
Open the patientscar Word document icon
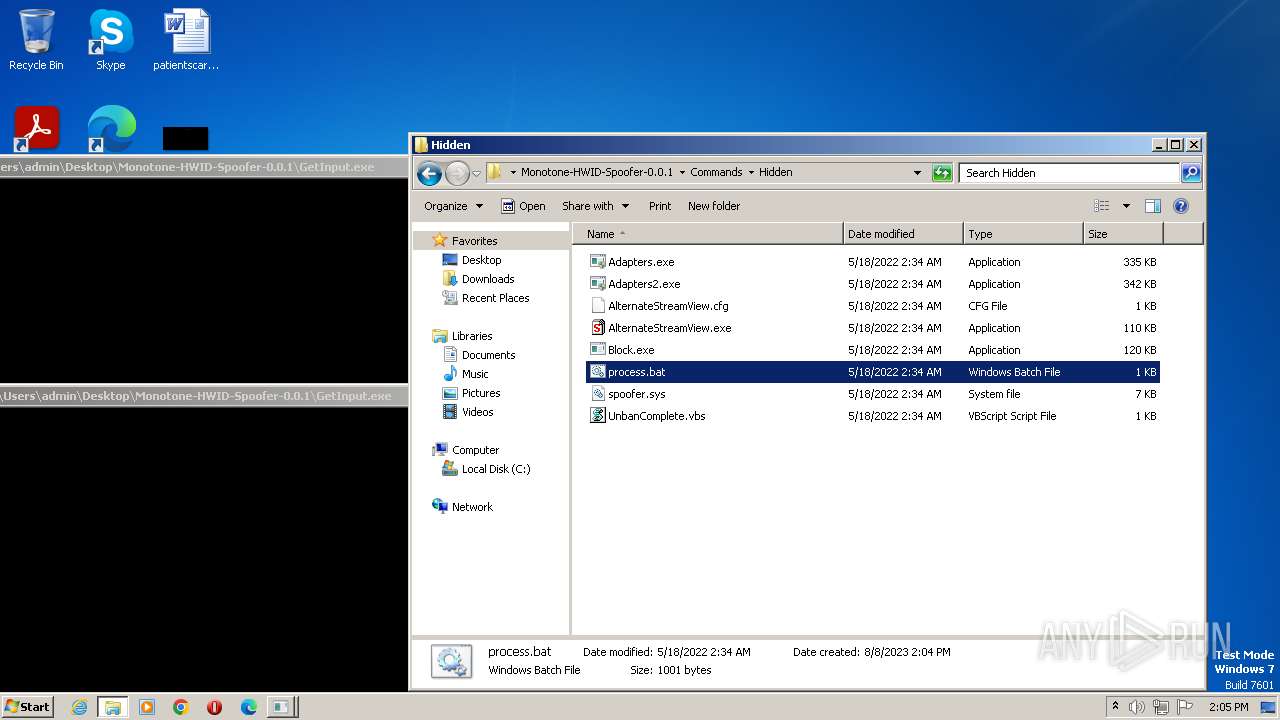point(186,40)
